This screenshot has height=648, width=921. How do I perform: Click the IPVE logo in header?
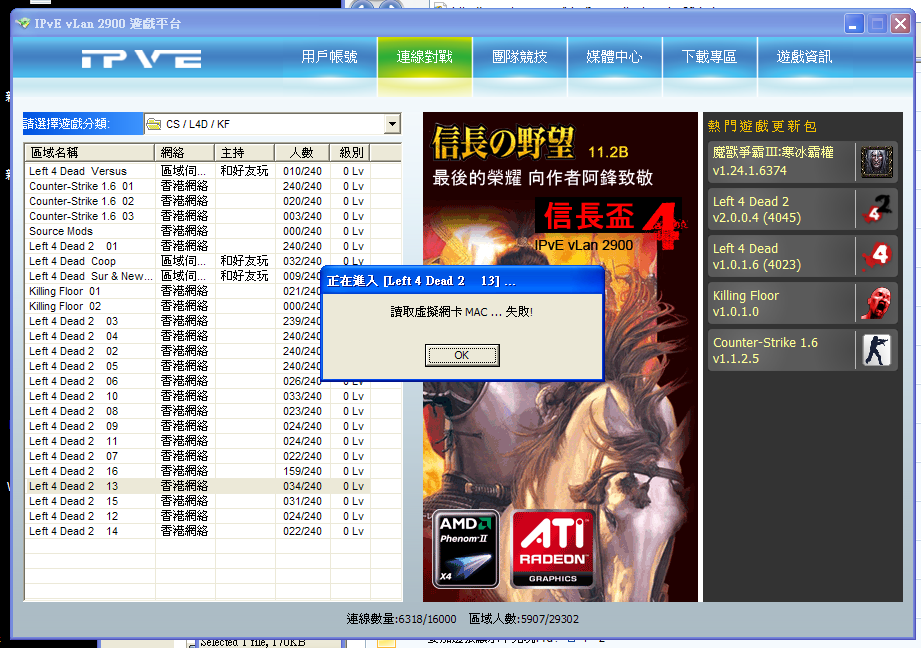point(141,58)
